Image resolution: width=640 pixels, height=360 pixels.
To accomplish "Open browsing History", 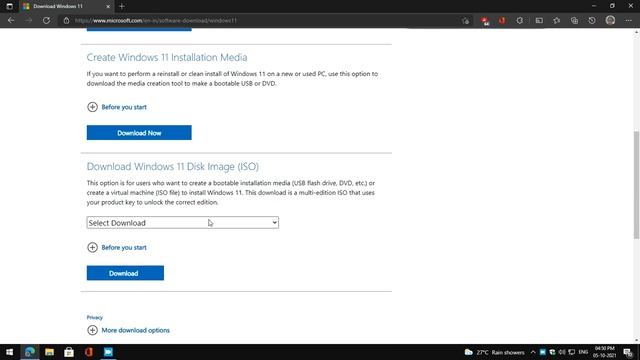I will [x=592, y=20].
